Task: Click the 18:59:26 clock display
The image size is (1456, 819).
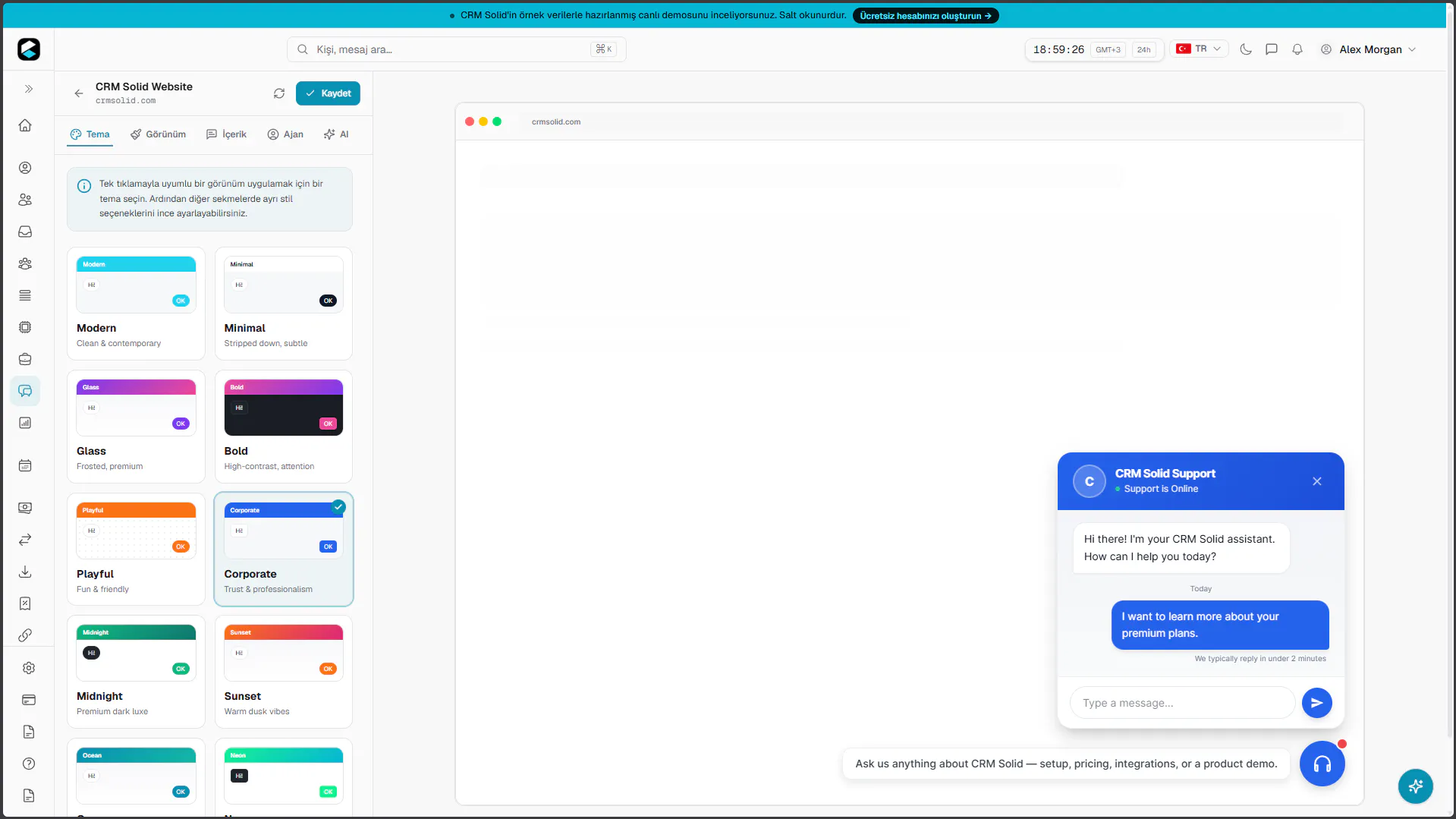Action: click(1058, 50)
